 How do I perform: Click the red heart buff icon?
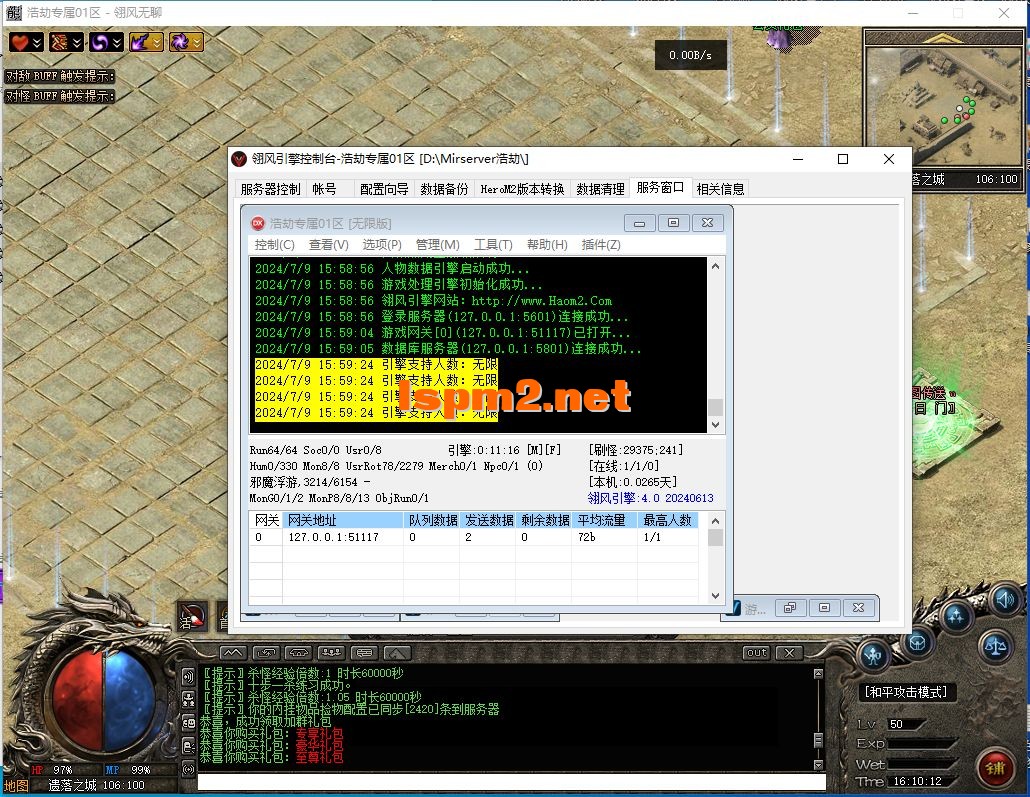[20, 43]
